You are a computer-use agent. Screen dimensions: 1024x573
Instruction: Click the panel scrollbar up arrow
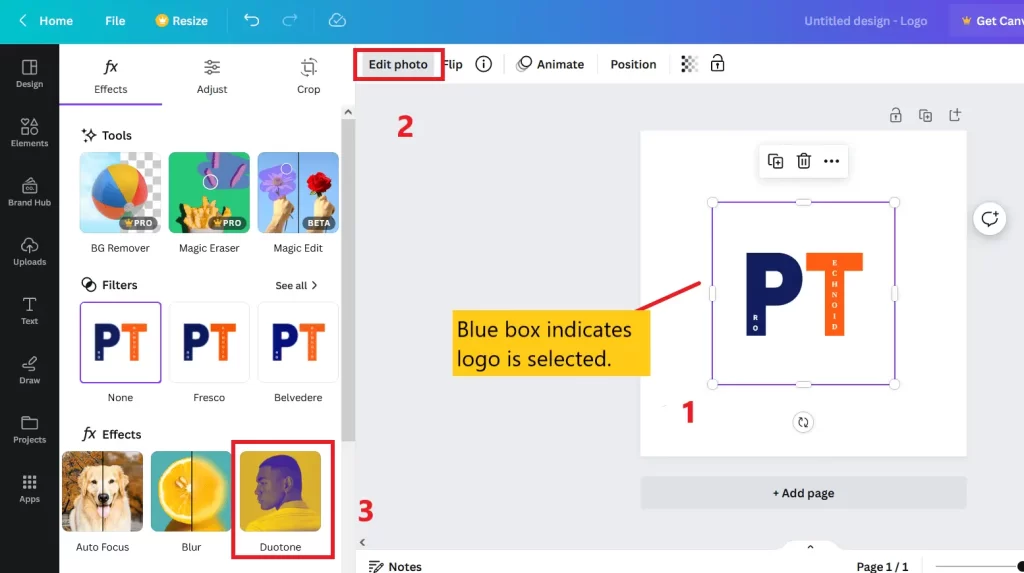pyautogui.click(x=348, y=112)
